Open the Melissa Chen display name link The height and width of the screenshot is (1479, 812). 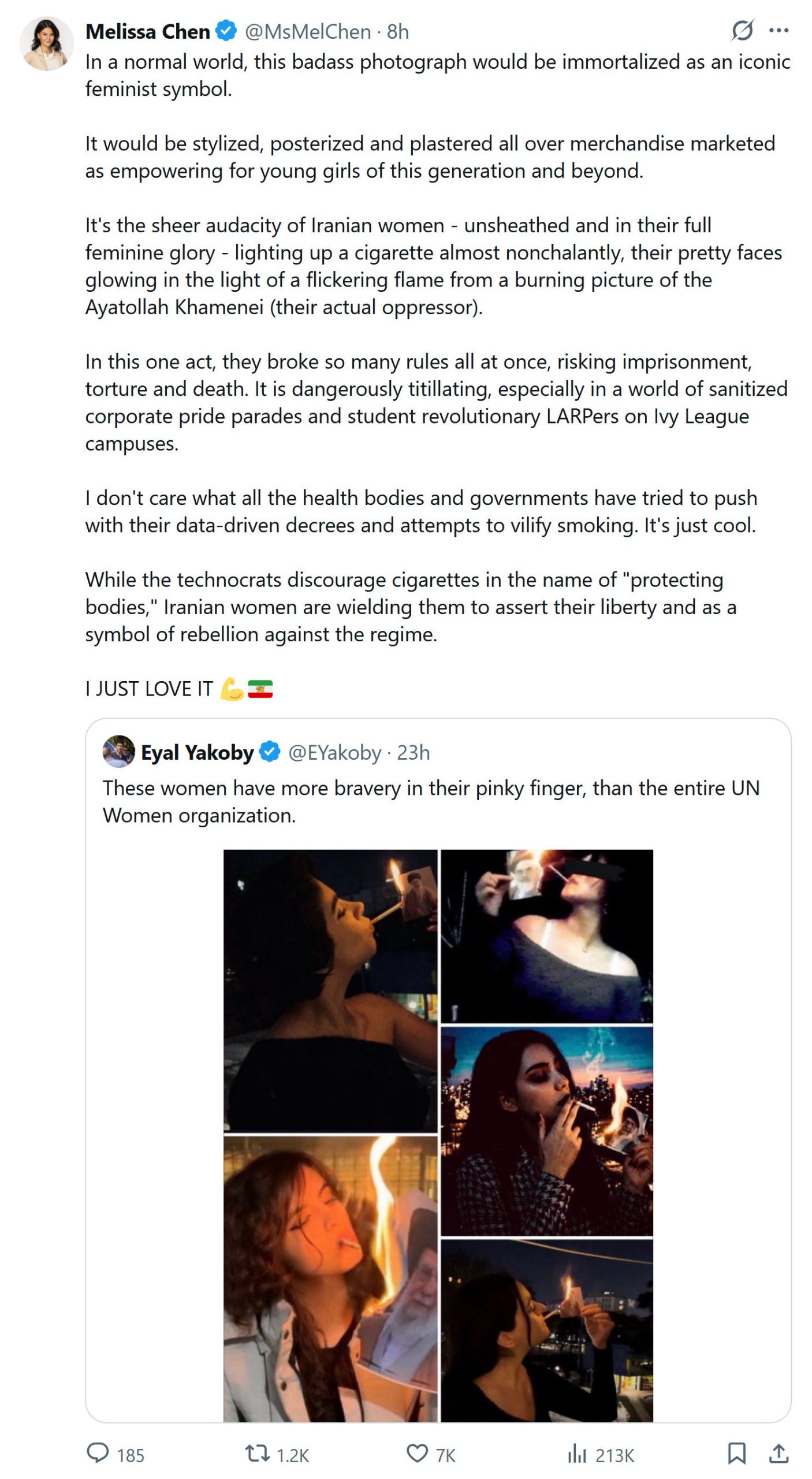pyautogui.click(x=148, y=32)
